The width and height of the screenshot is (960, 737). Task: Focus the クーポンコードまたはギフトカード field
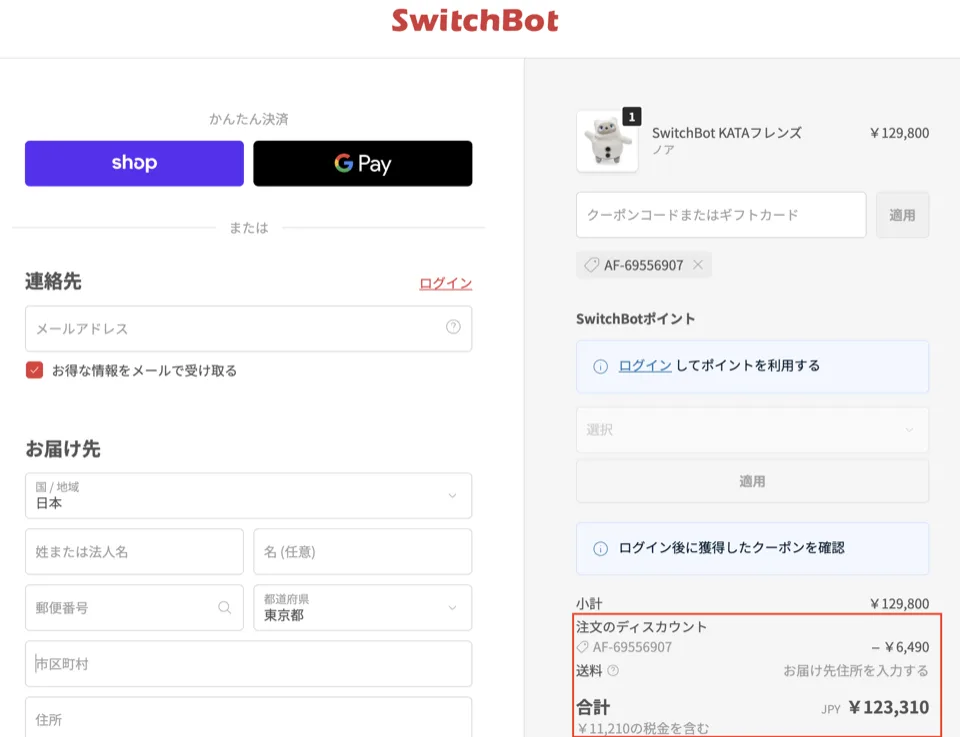721,215
